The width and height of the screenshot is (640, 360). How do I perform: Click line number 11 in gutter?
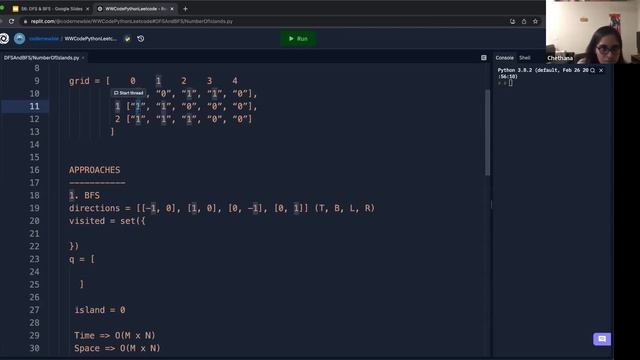click(x=34, y=107)
